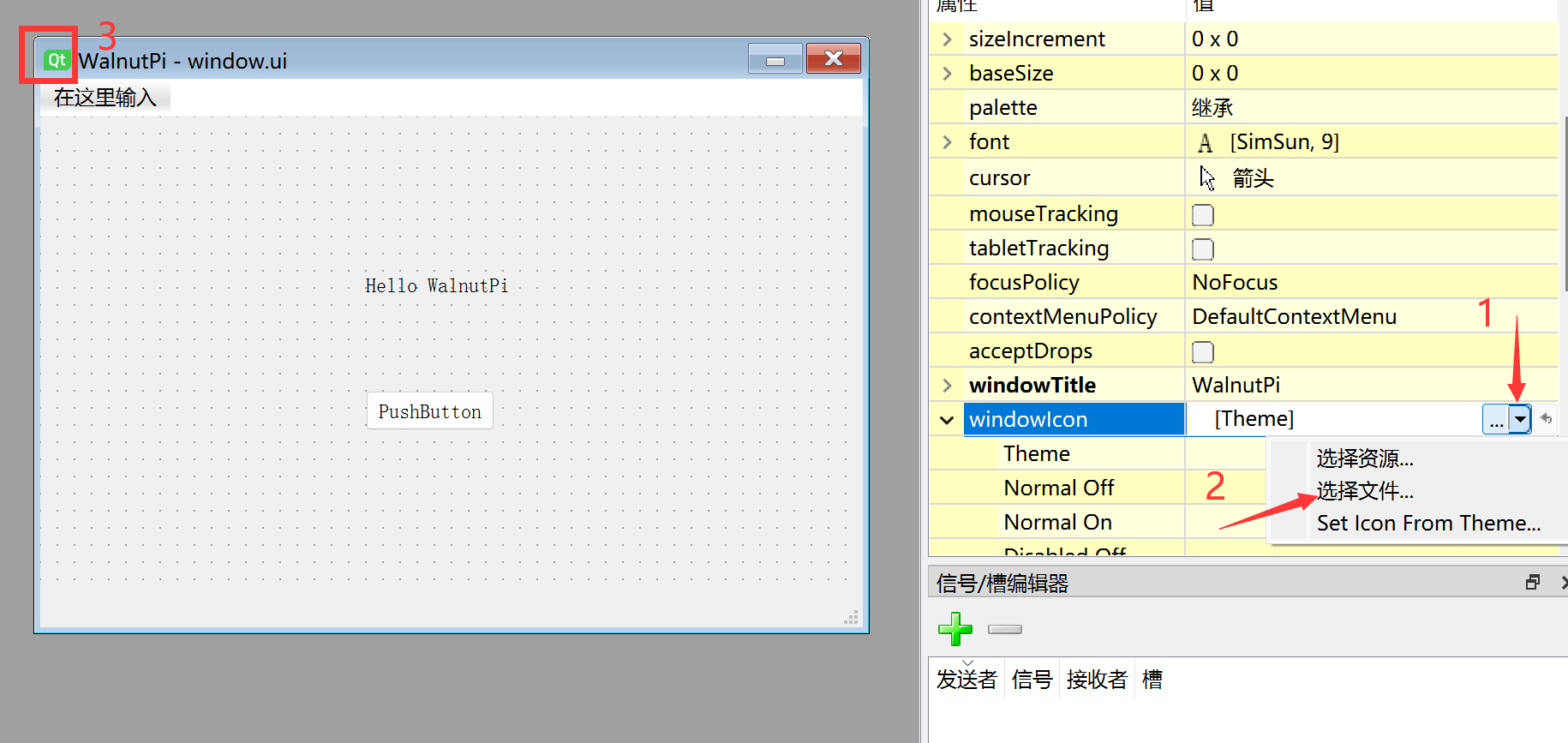The width and height of the screenshot is (1568, 743).
Task: Sort by '信号' column header
Action: click(x=1032, y=680)
